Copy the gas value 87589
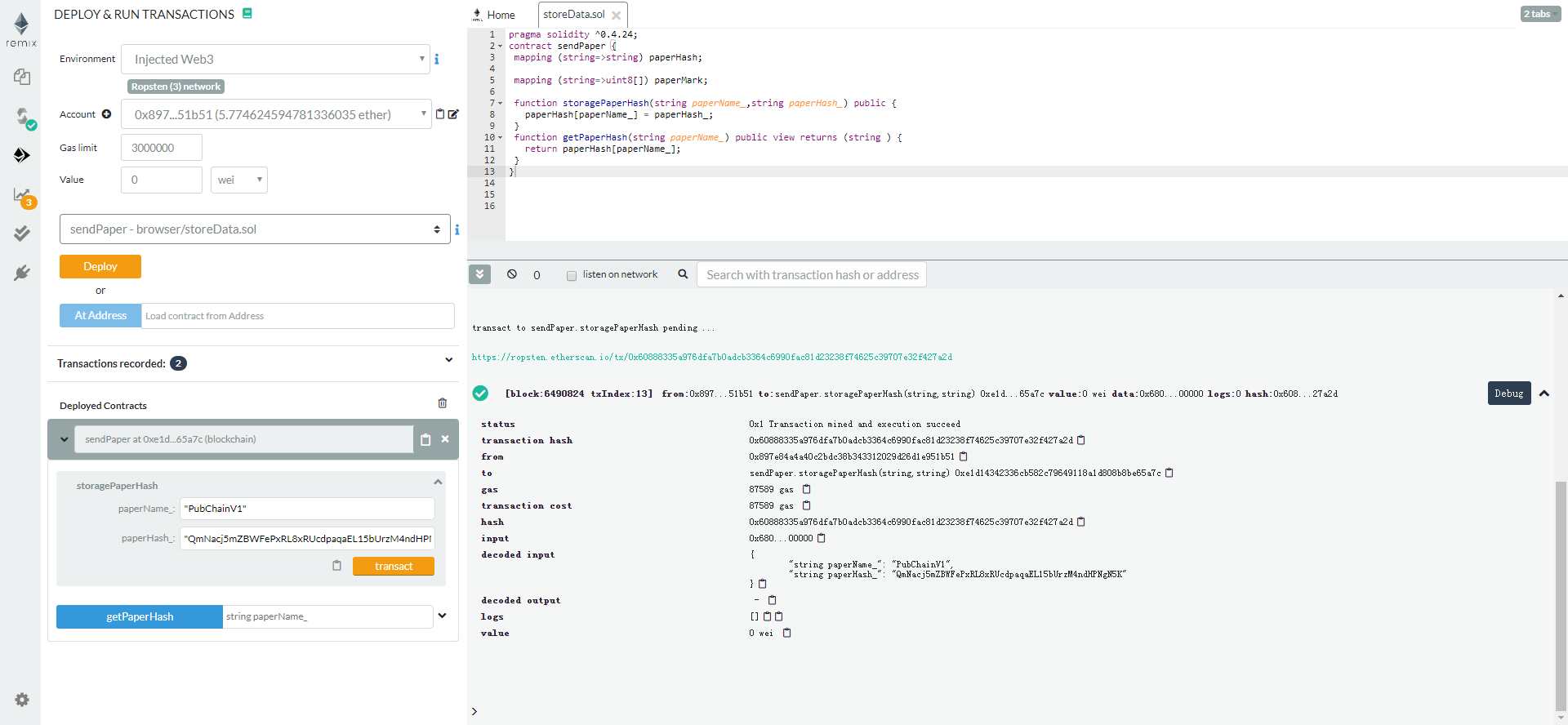1568x725 pixels. pyautogui.click(x=806, y=489)
